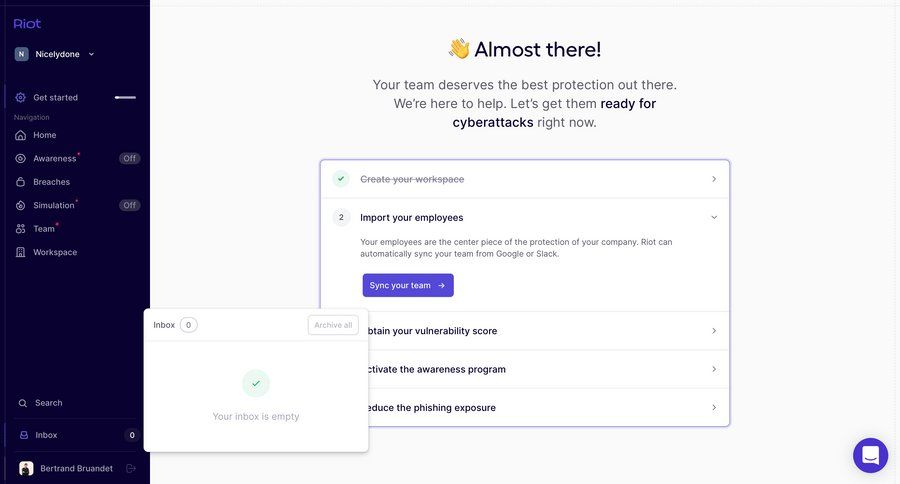The image size is (900, 484).
Task: Click the Simulation shield icon
Action: pos(21,205)
